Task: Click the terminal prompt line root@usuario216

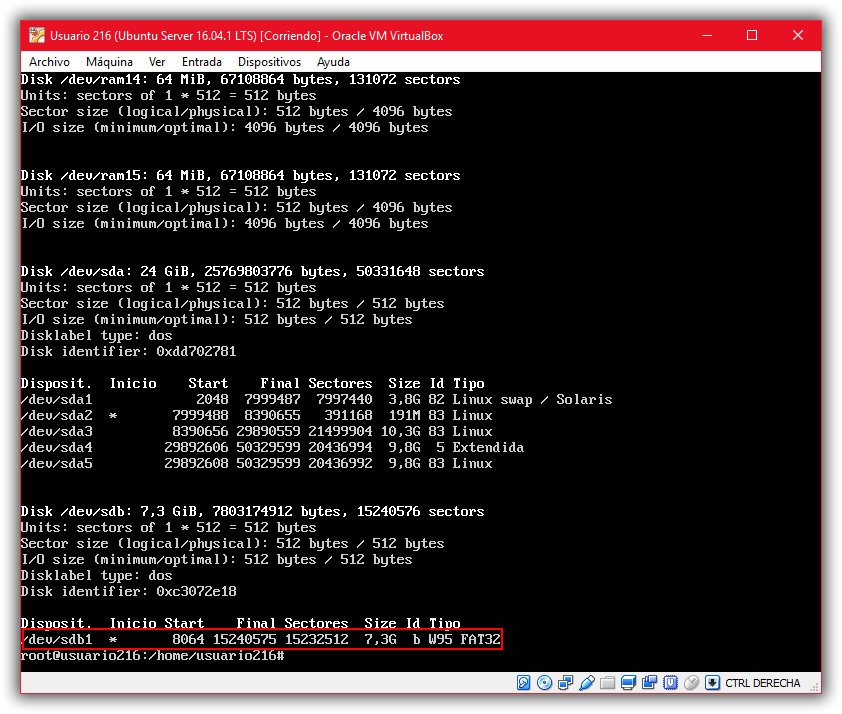Action: pyautogui.click(x=152, y=655)
